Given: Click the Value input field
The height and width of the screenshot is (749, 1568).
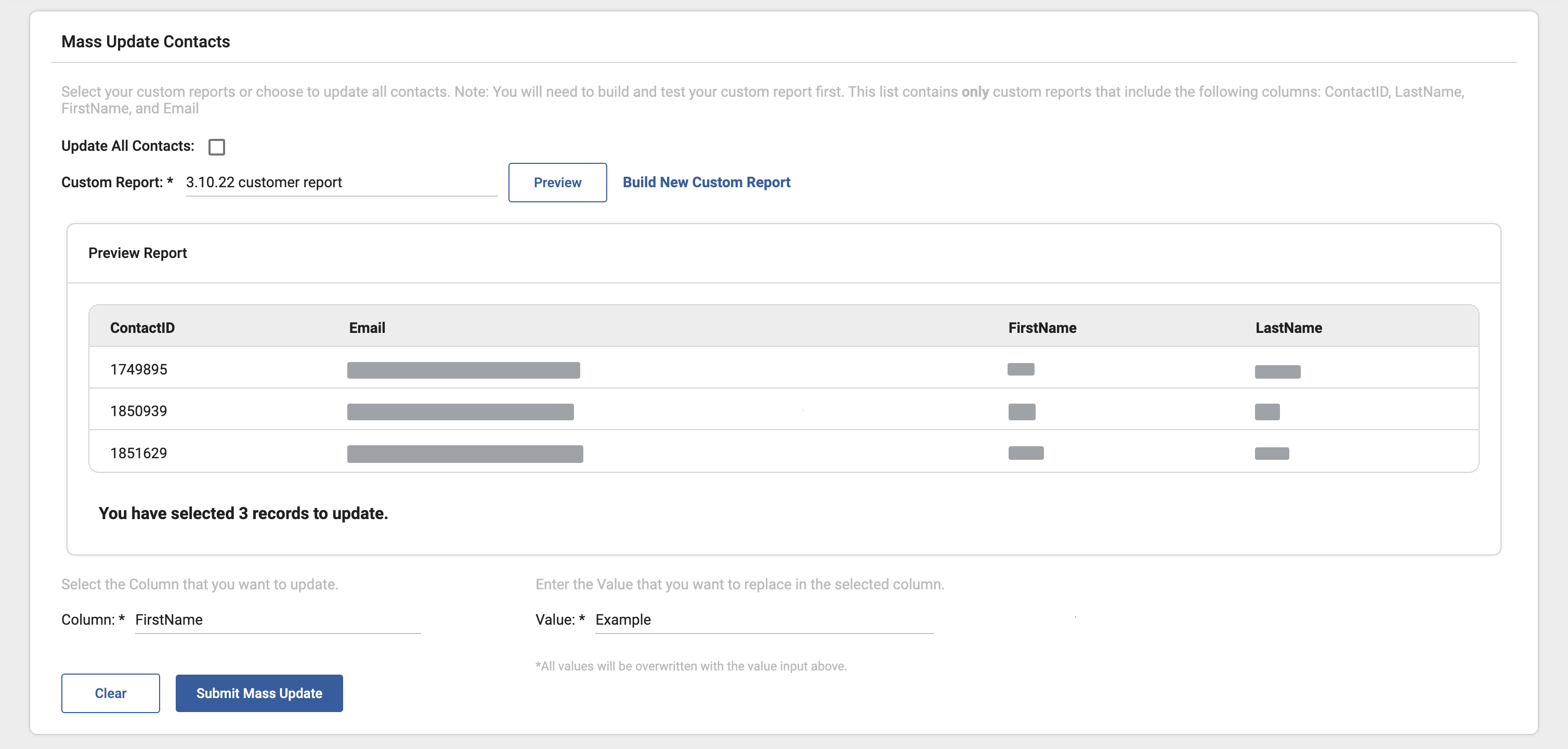Looking at the screenshot, I should [x=763, y=620].
